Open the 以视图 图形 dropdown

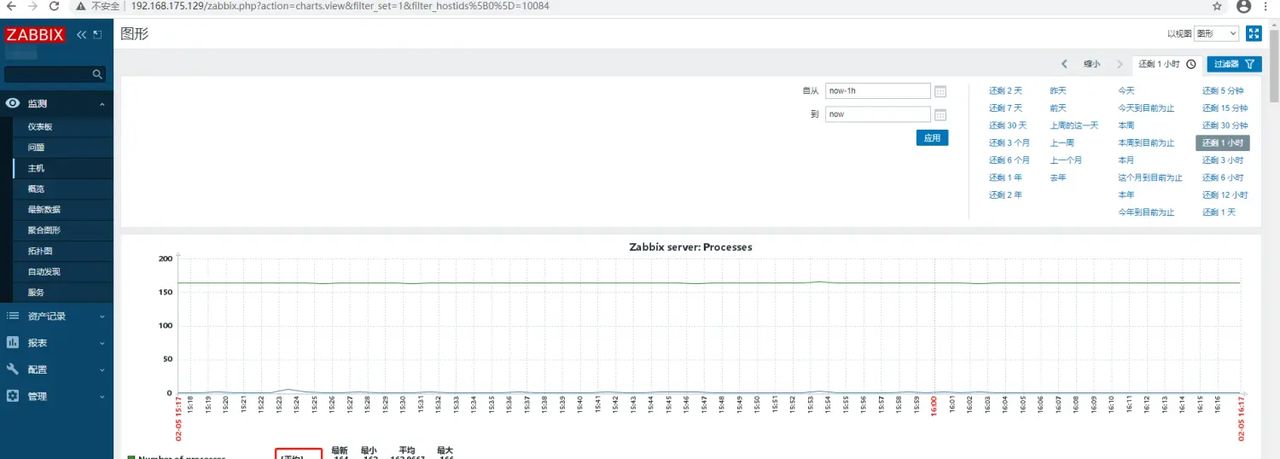coord(1217,33)
